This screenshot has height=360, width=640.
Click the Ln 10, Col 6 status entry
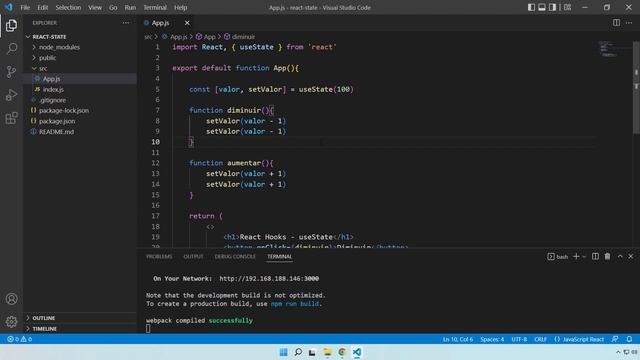458,339
